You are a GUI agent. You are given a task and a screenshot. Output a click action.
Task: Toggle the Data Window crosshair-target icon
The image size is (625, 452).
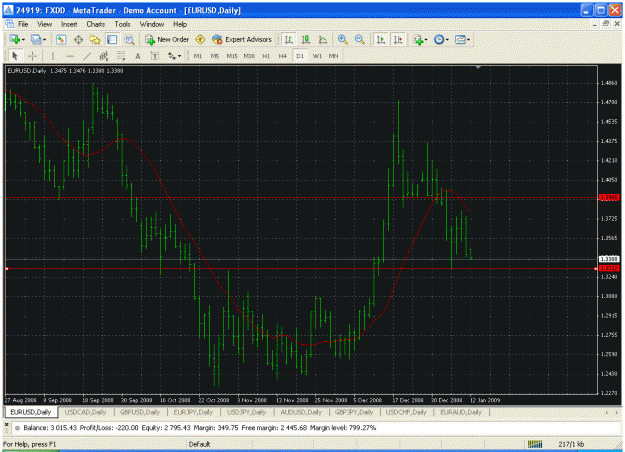point(78,39)
